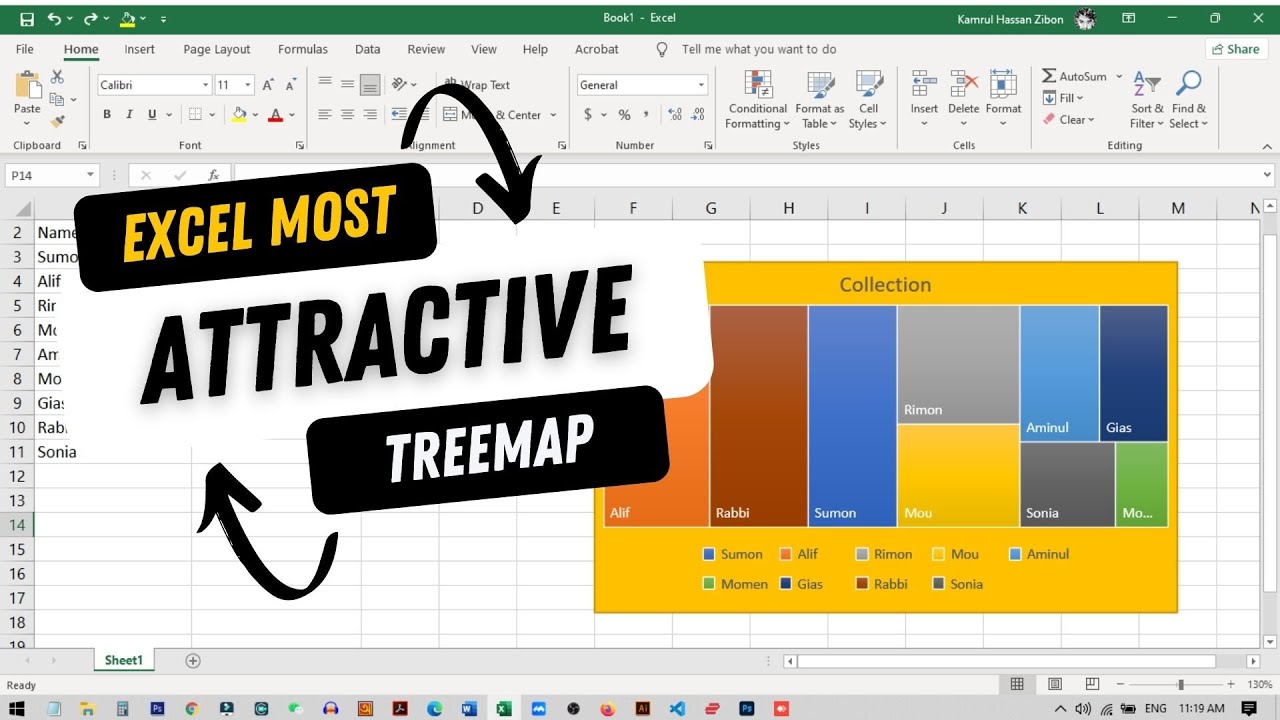The height and width of the screenshot is (720, 1280).
Task: Align text right
Action: 370,115
